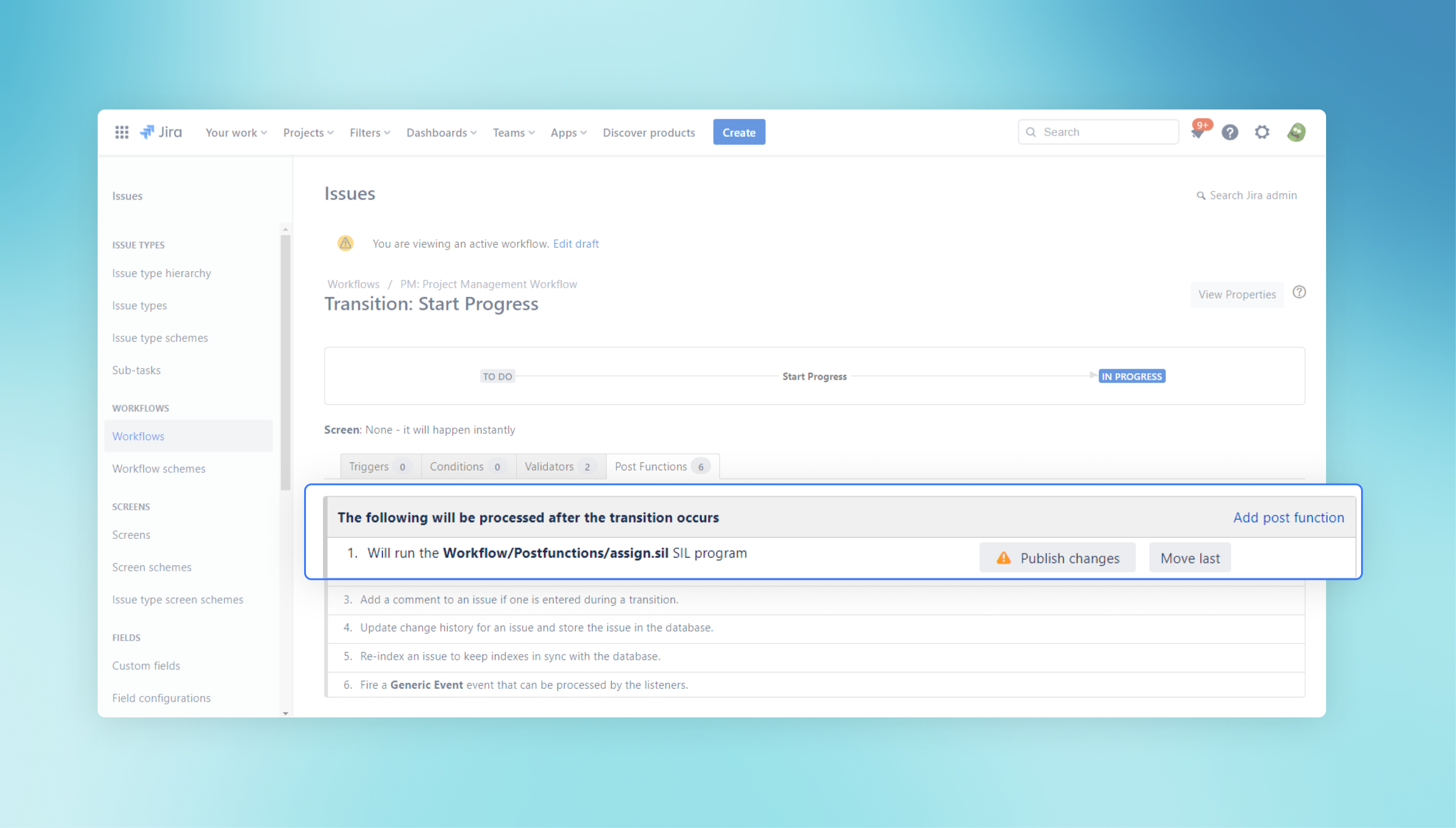Open the help question mark icon
Viewport: 1456px width, 828px height.
1230,133
